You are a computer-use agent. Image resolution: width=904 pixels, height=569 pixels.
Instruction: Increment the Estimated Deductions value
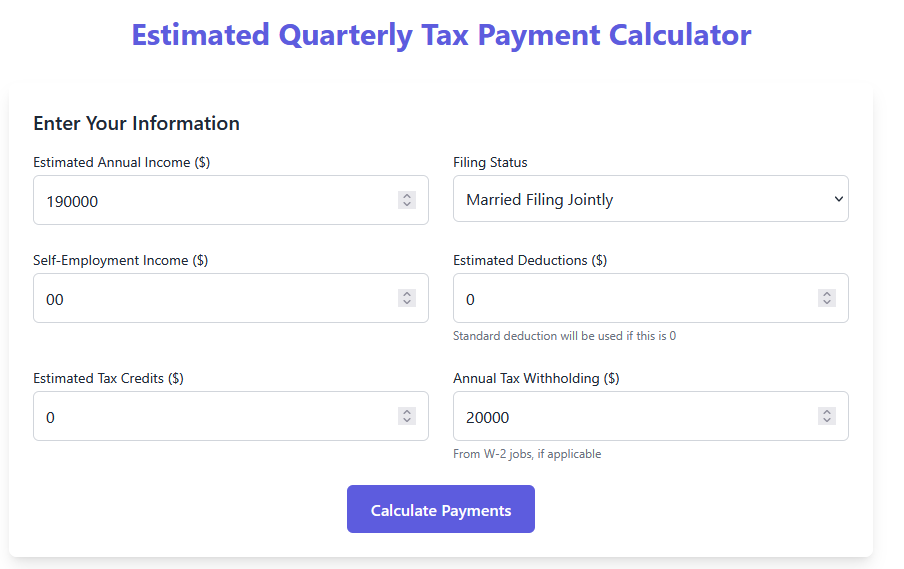pos(827,294)
